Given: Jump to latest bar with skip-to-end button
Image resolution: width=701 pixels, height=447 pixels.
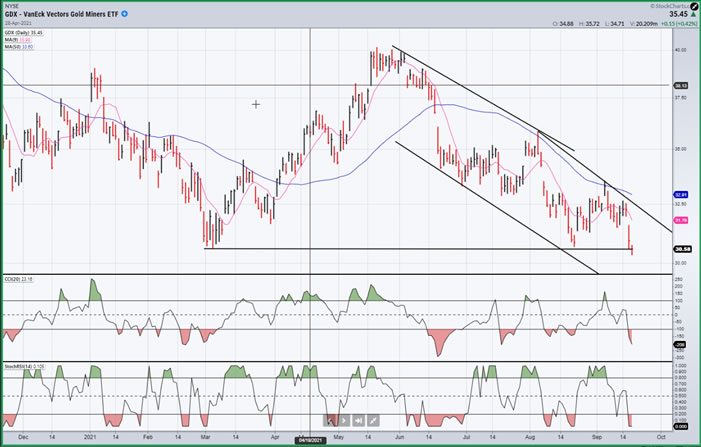Looking at the screenshot, I should (359, 421).
